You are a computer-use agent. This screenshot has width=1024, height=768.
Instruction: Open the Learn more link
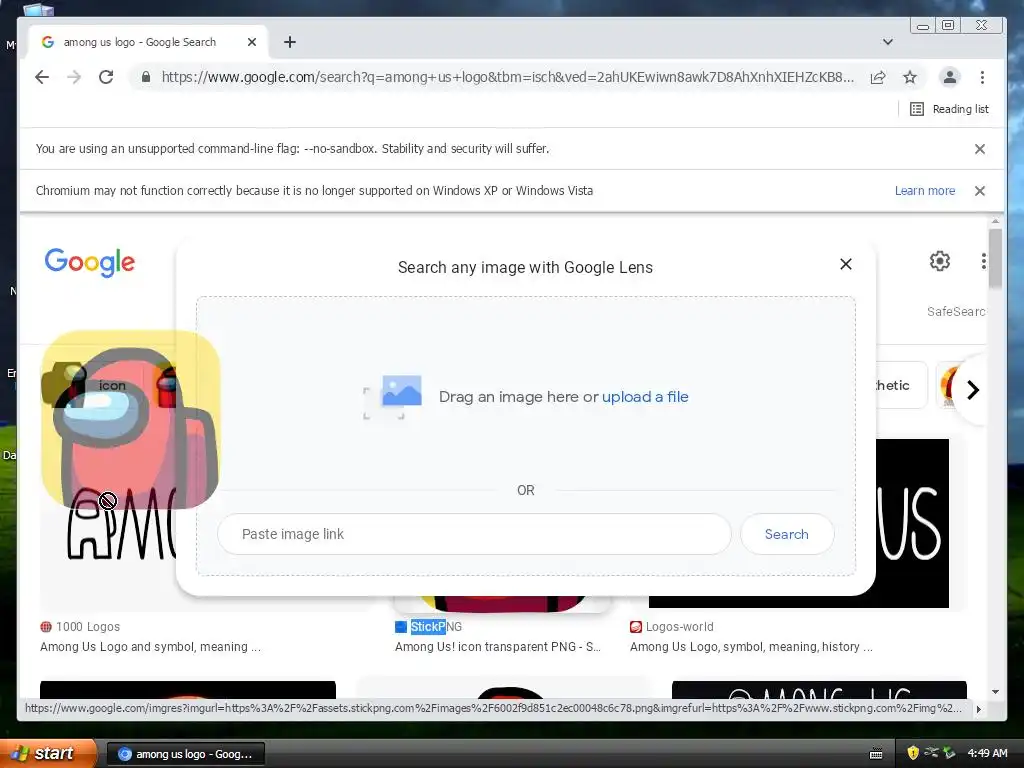click(925, 191)
